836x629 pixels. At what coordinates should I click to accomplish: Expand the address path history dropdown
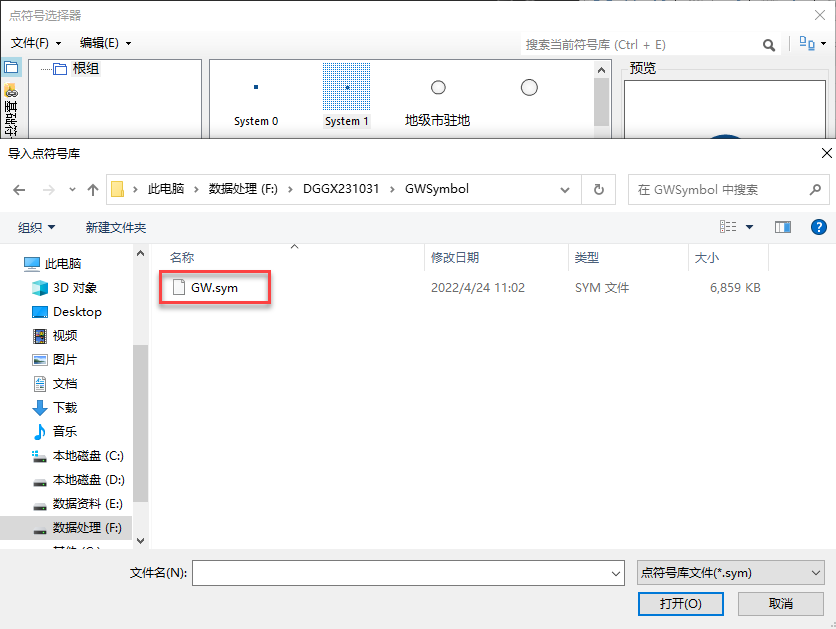567,189
